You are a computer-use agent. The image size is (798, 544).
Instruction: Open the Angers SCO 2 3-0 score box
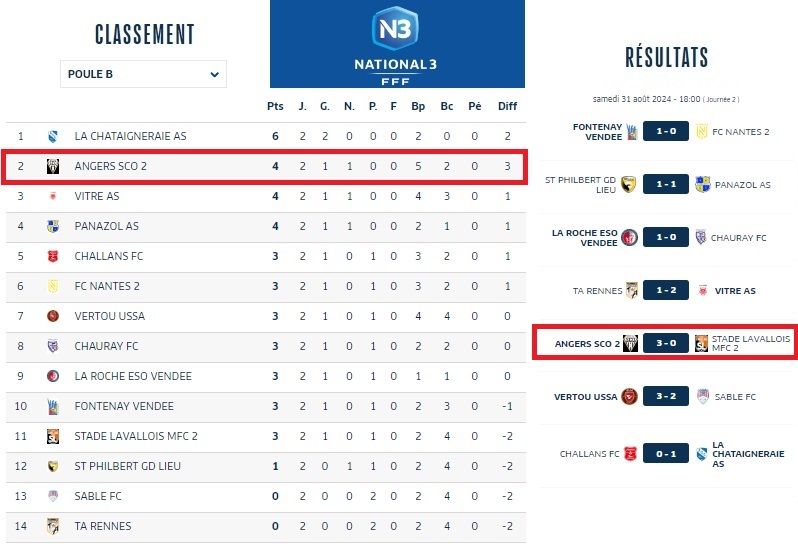[666, 344]
